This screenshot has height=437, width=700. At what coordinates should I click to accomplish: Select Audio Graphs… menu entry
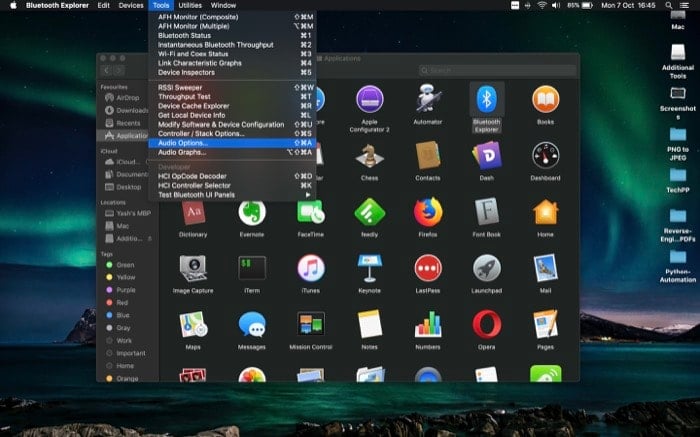click(x=232, y=152)
